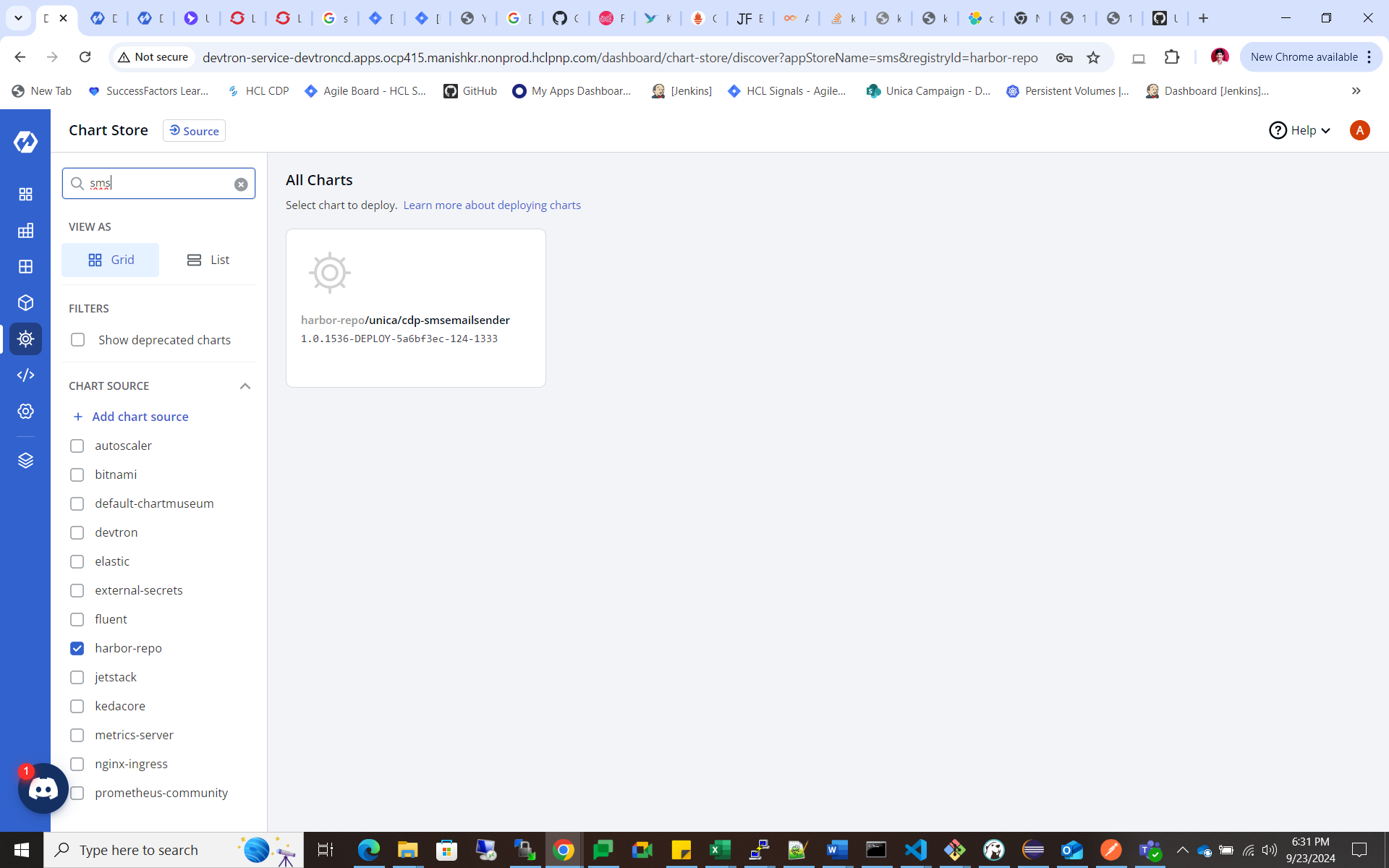
Task: Open the cube sidebar icon
Action: click(x=25, y=302)
